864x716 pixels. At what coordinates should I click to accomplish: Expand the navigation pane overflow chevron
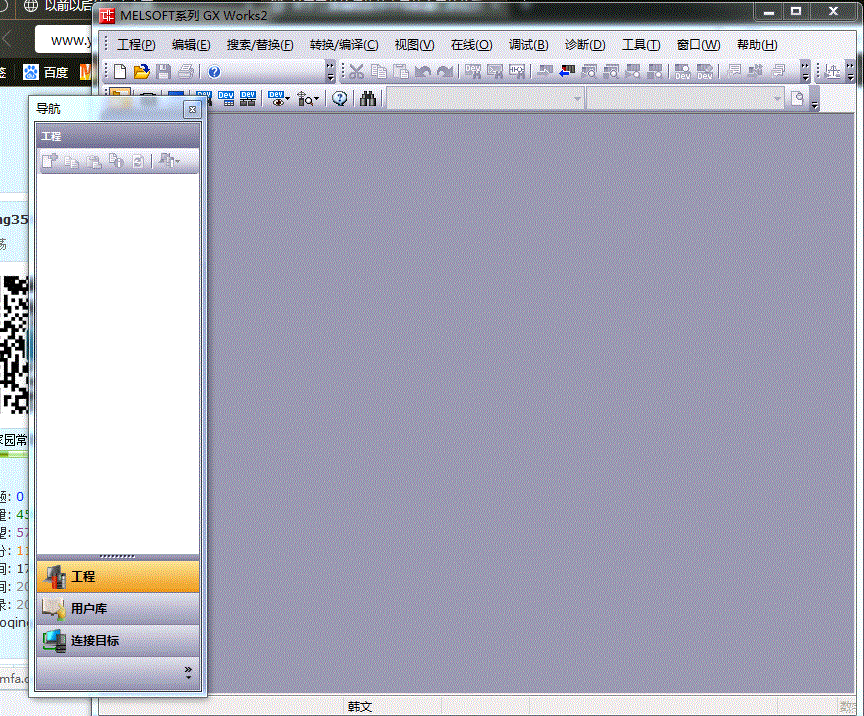pyautogui.click(x=188, y=673)
